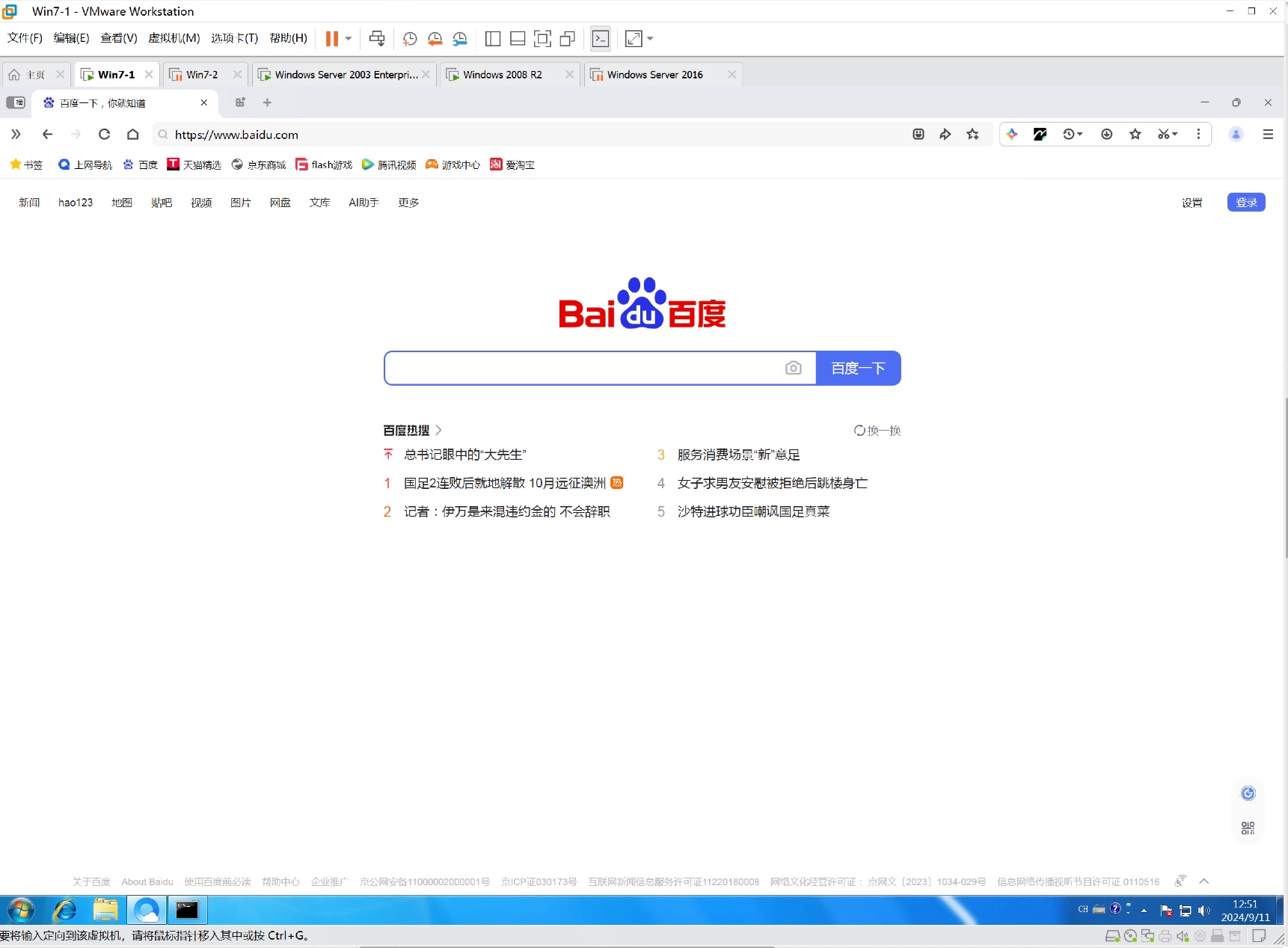The width and height of the screenshot is (1288, 948).
Task: Open the browser history clock dropdown
Action: [1073, 135]
